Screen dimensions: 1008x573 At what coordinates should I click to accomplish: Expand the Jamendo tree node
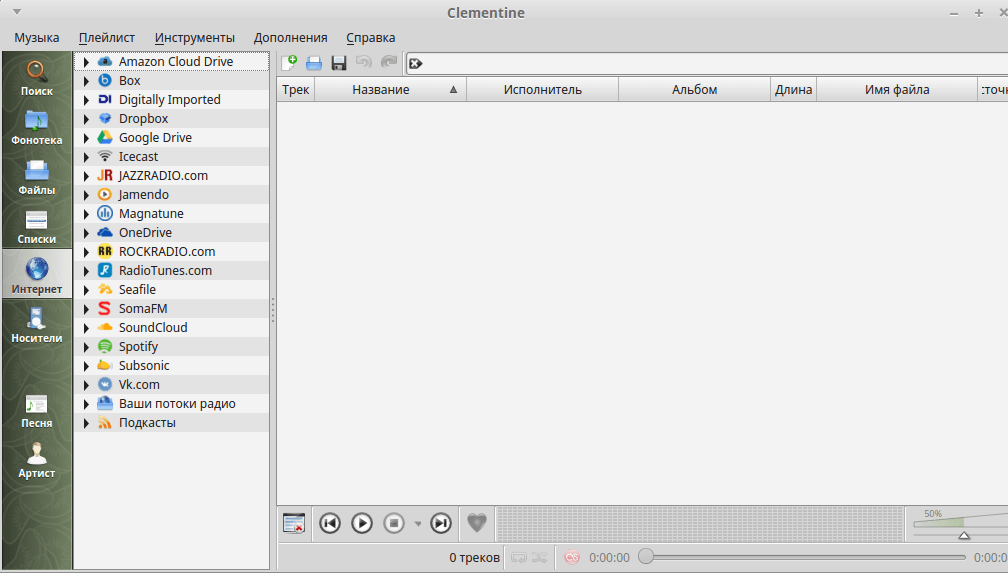[x=86, y=195]
